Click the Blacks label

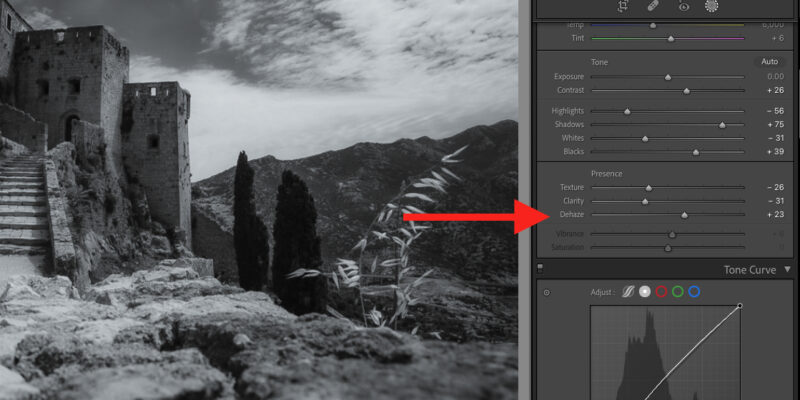[574, 152]
